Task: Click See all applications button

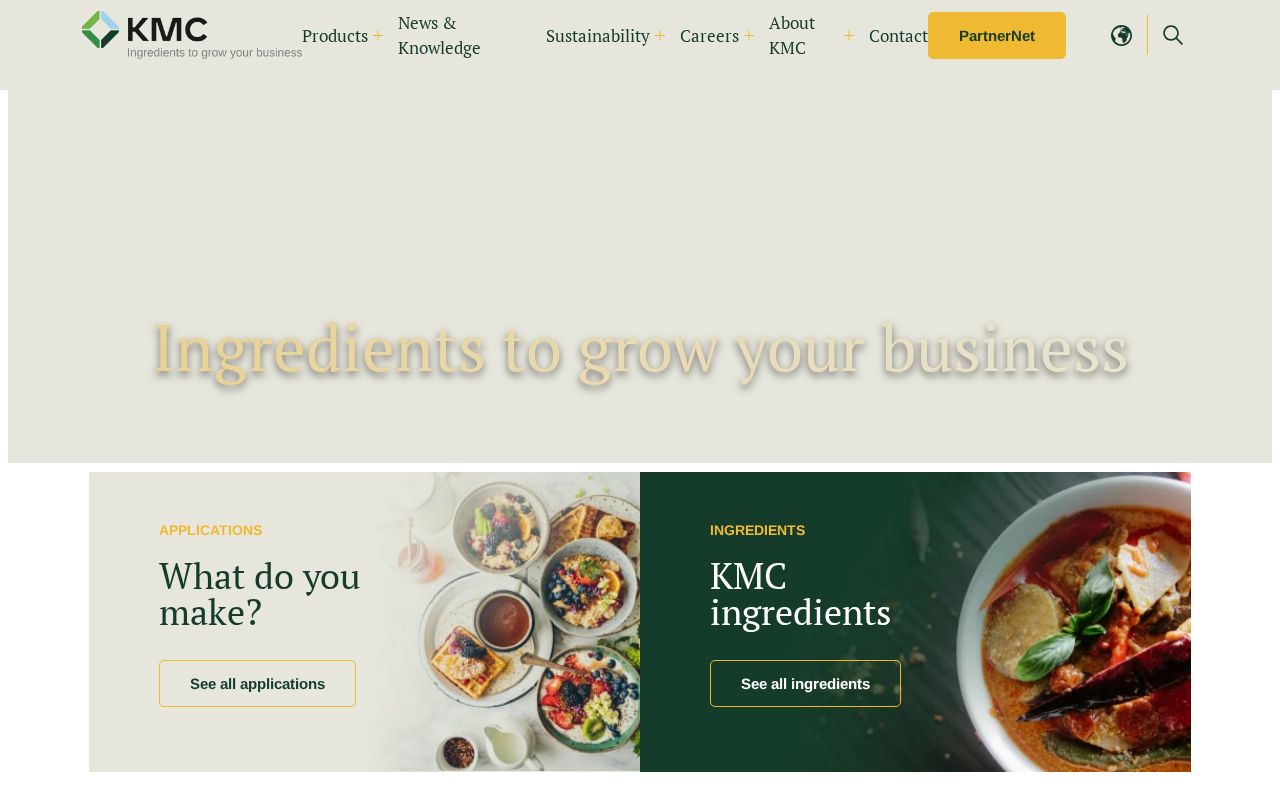Action: tap(257, 683)
